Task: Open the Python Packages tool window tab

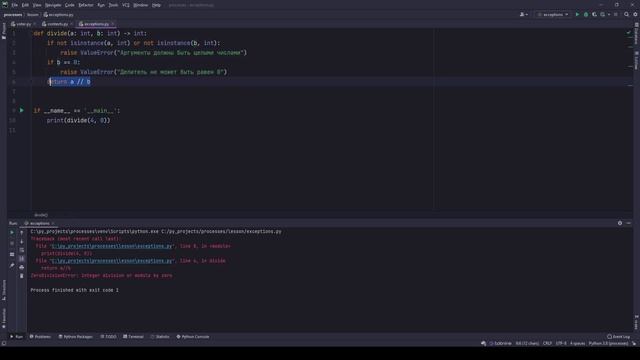Action: point(76,337)
